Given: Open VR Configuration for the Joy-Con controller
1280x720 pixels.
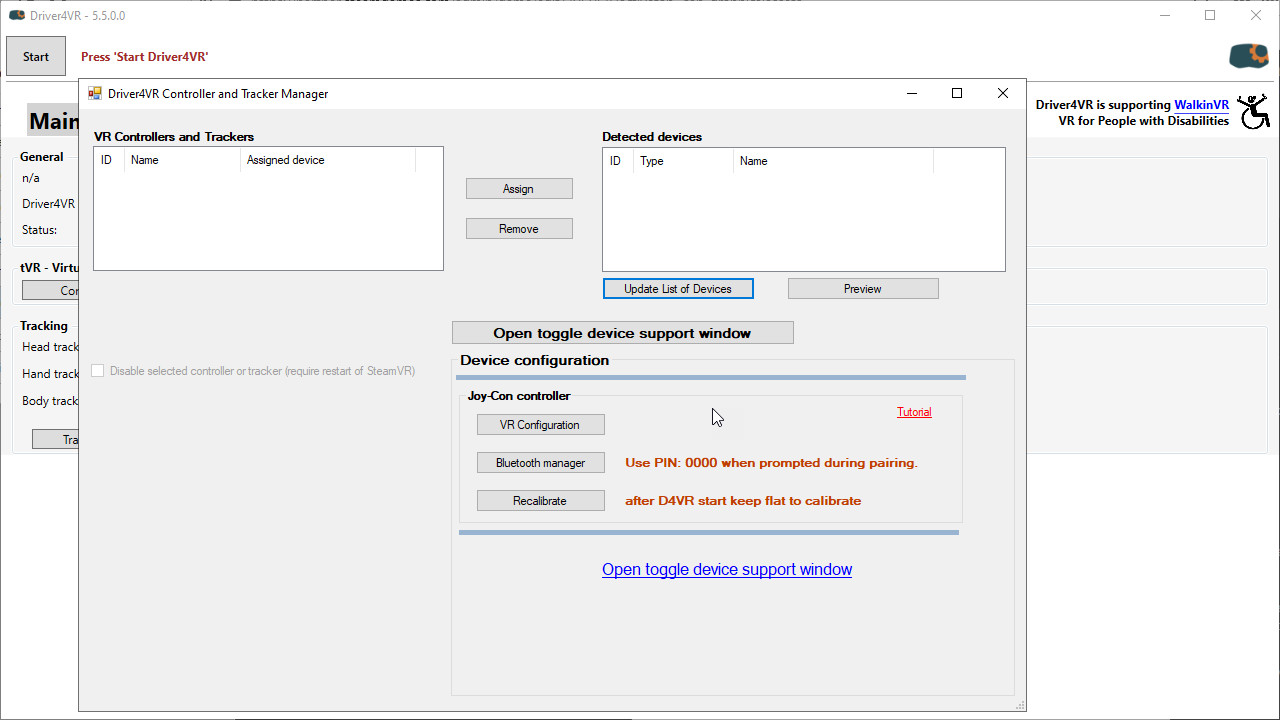Looking at the screenshot, I should (x=540, y=424).
